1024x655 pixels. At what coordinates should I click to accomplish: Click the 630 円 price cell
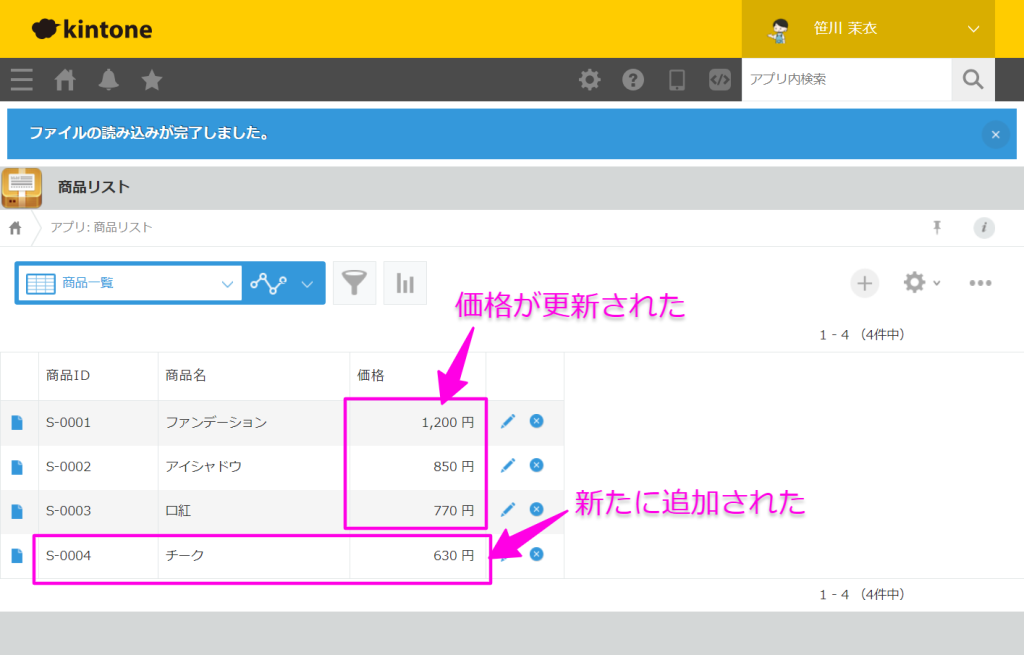pyautogui.click(x=418, y=556)
